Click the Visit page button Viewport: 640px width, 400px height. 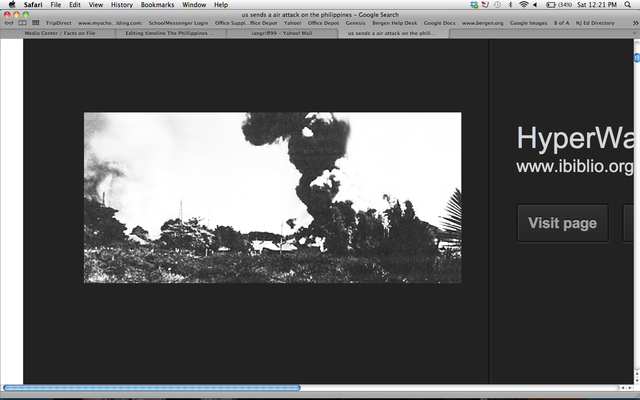click(x=562, y=223)
